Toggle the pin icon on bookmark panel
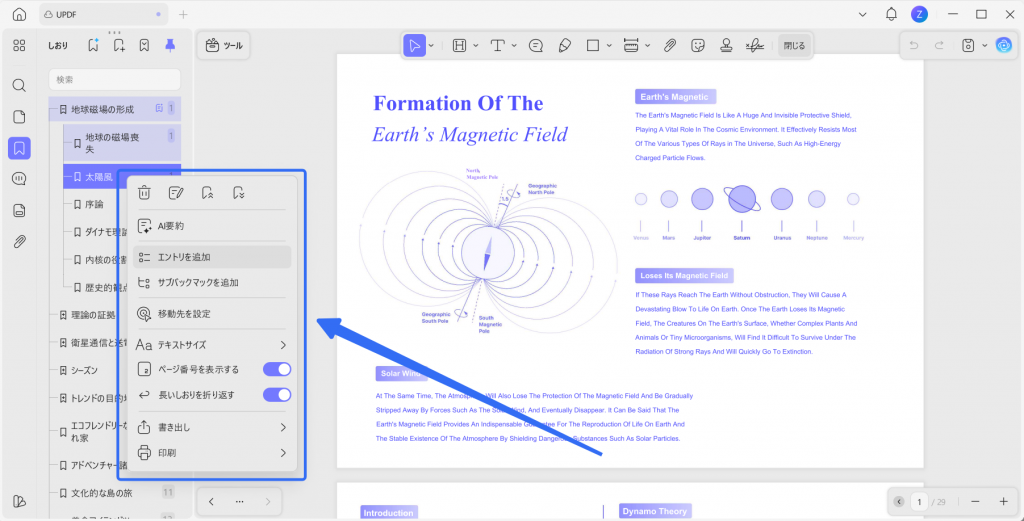The width and height of the screenshot is (1024, 521). point(170,45)
